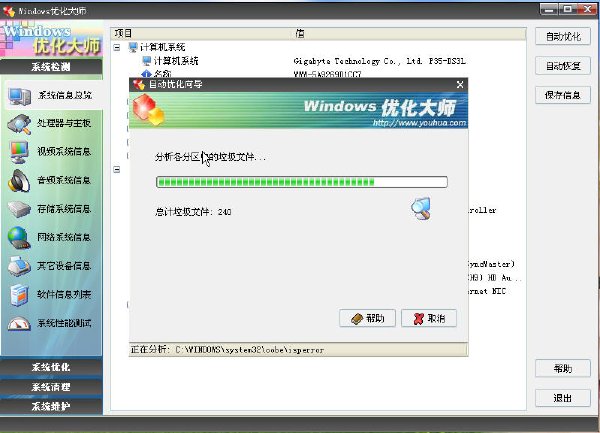Screen dimensions: 600x433
Task: Click the 保存信息 button
Action: (563, 95)
